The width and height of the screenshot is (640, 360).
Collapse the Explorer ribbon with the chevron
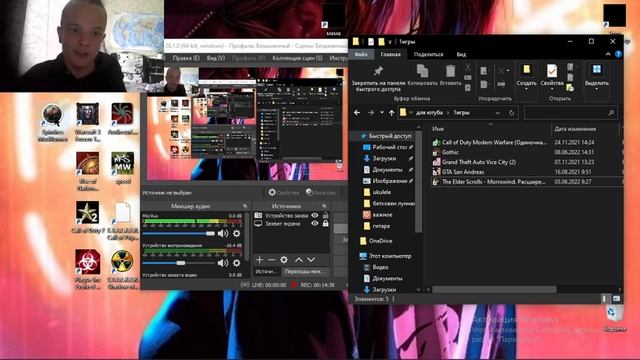click(608, 54)
